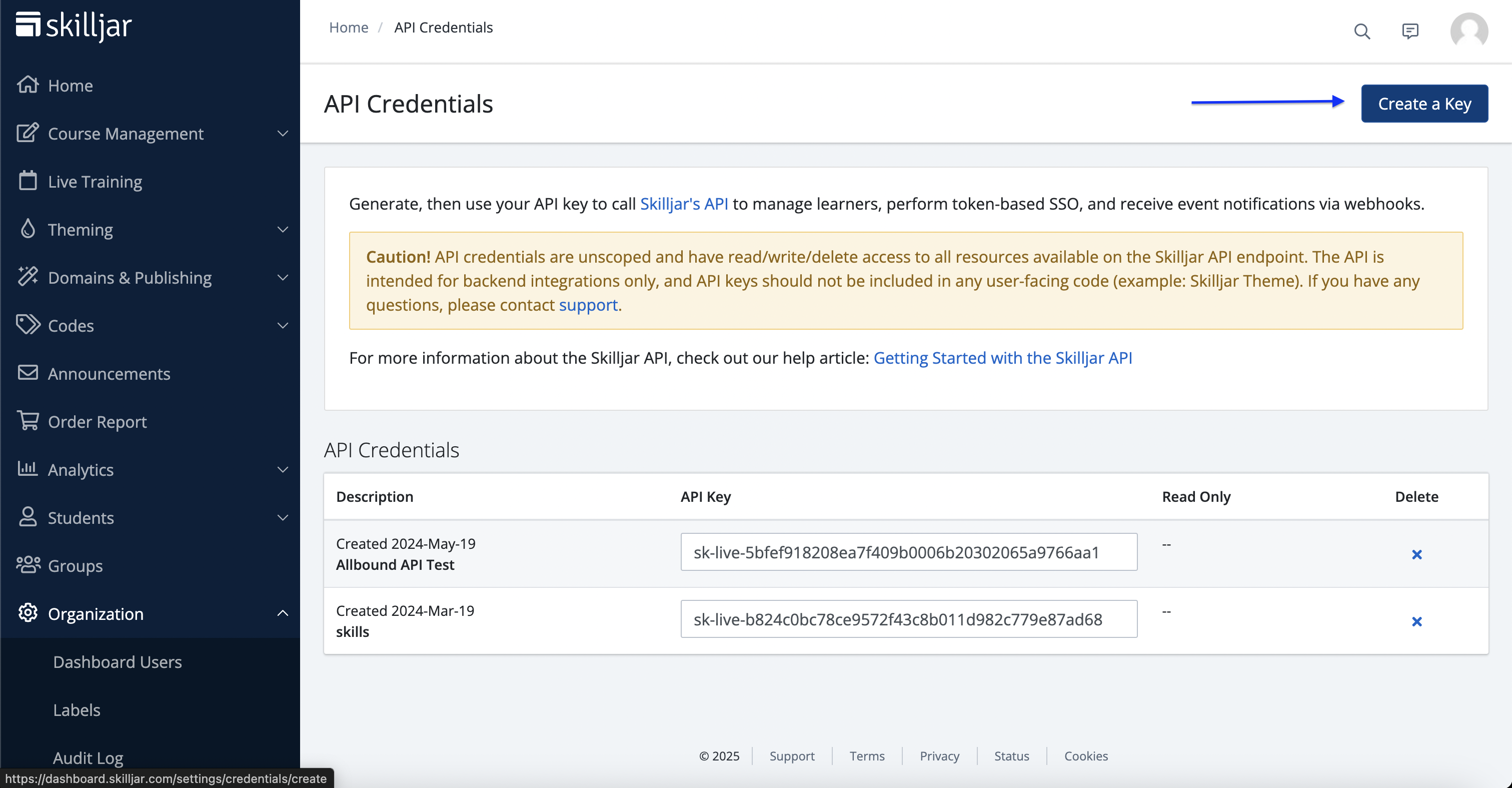The image size is (1512, 788).
Task: Click the Live Training calendar icon
Action: point(28,181)
